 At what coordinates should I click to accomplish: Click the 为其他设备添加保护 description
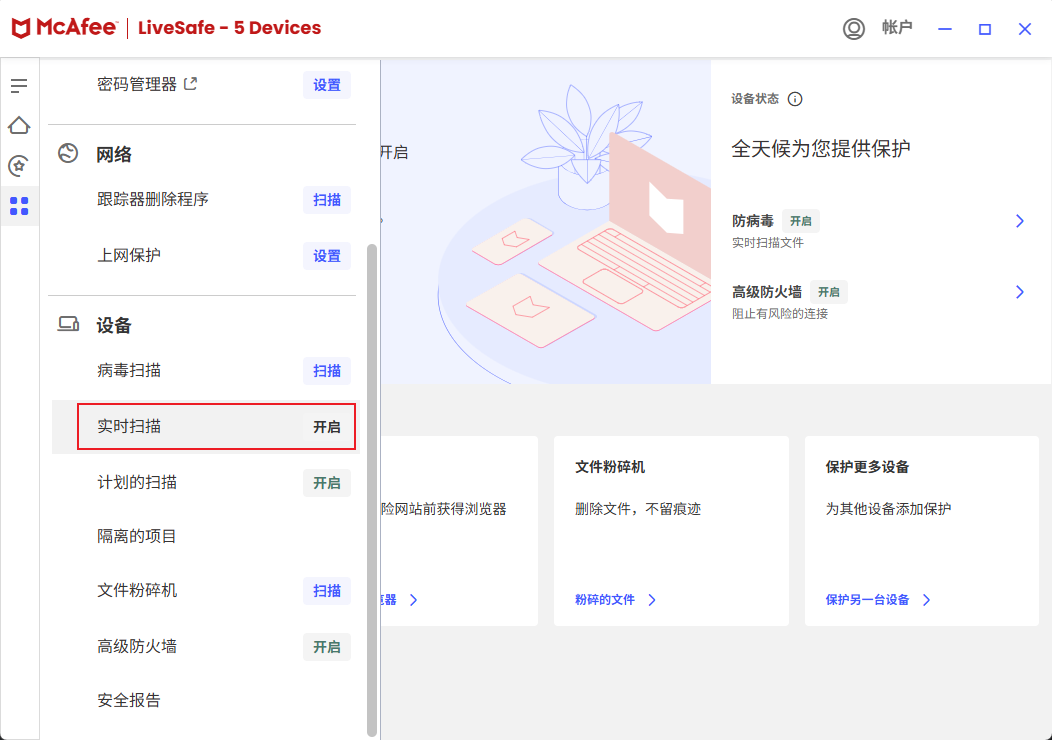click(888, 509)
